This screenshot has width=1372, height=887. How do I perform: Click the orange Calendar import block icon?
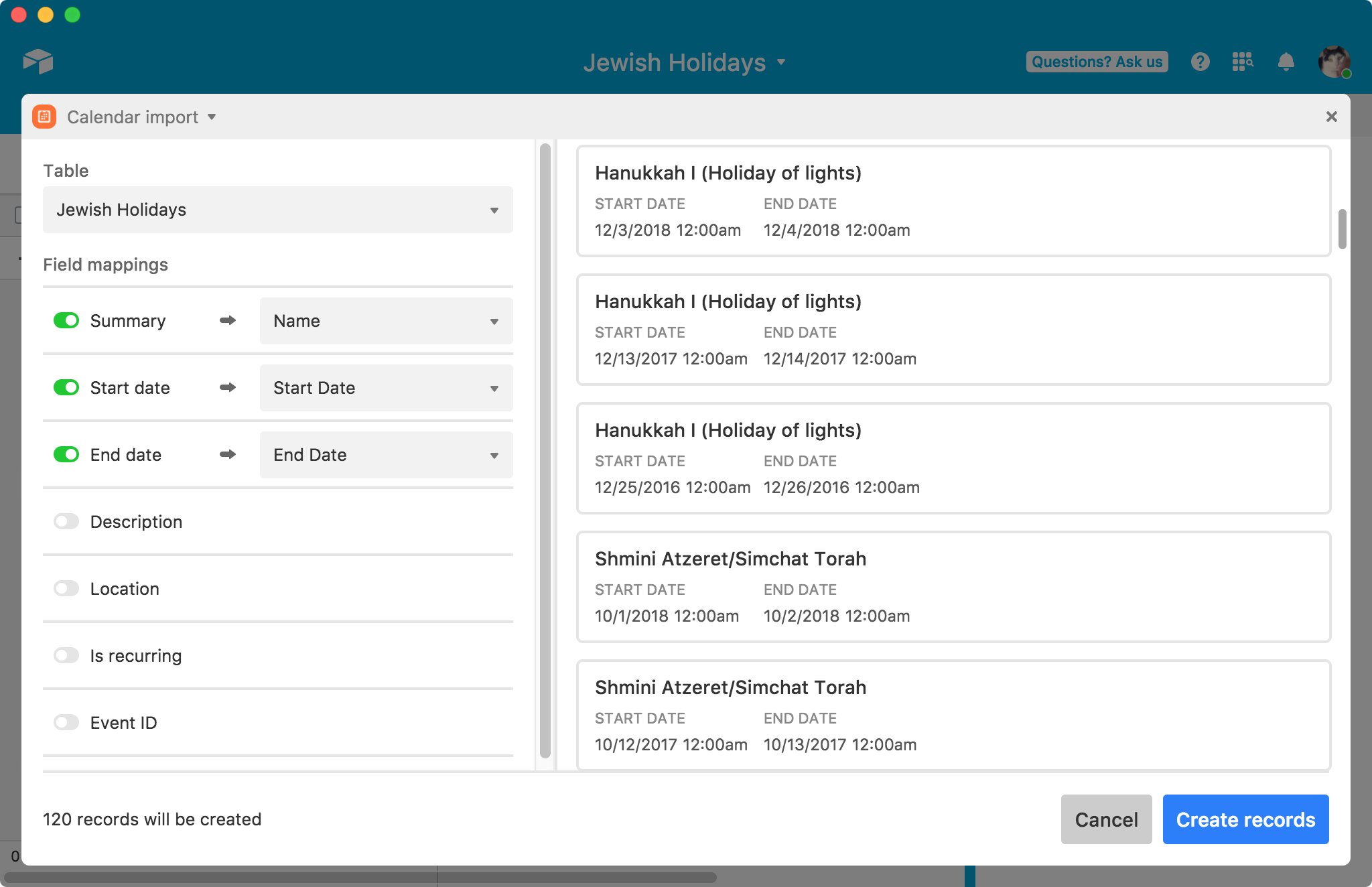[x=44, y=117]
